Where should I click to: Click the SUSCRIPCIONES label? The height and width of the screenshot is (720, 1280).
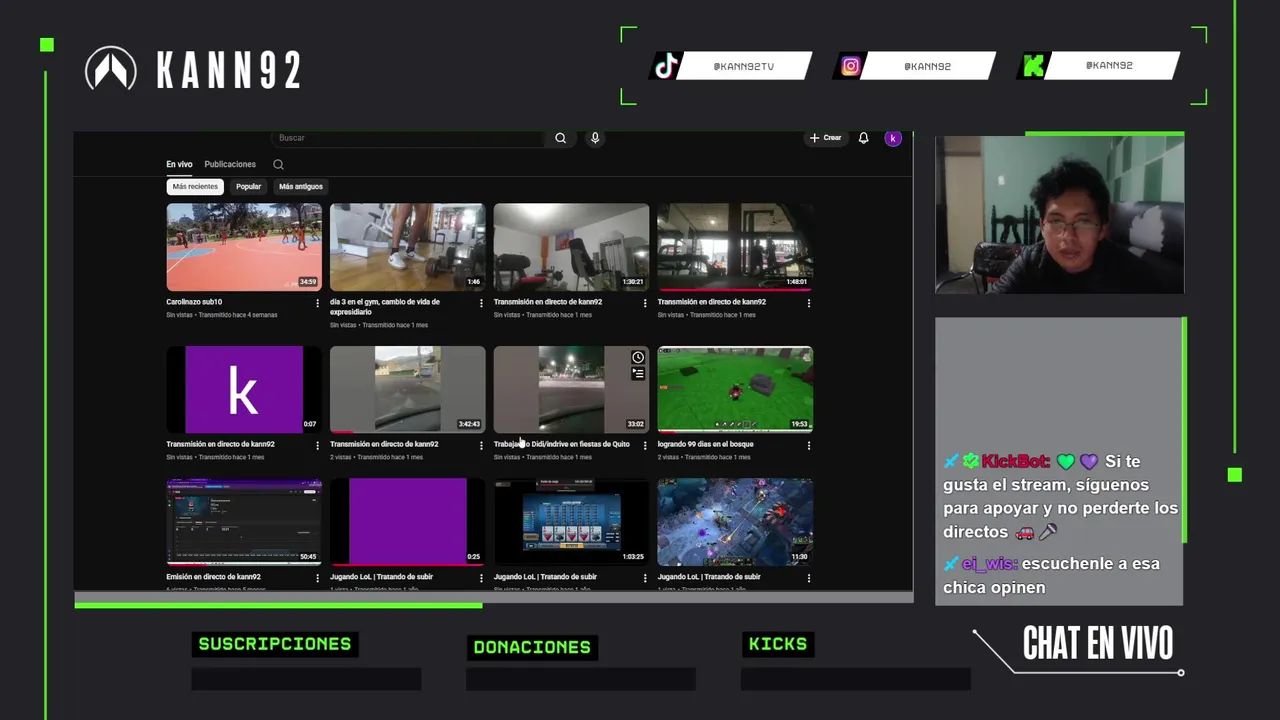[x=275, y=644]
